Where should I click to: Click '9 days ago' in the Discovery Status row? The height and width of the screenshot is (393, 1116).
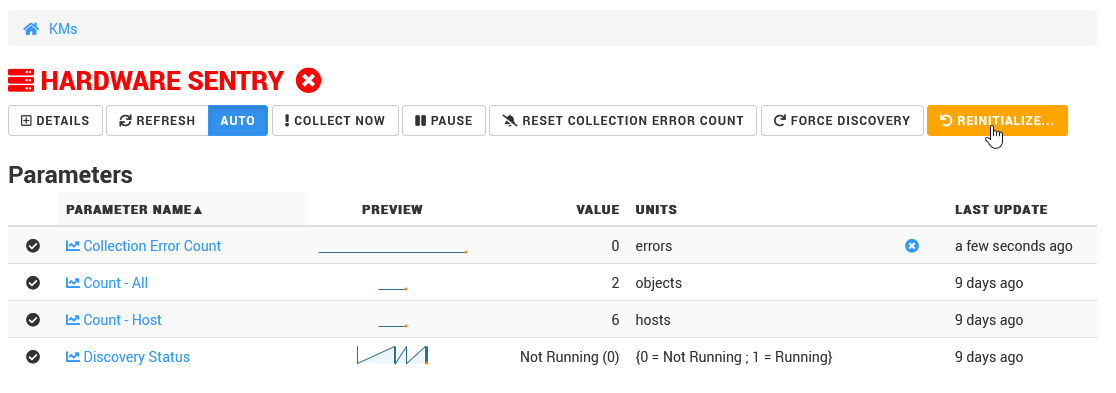click(x=989, y=357)
